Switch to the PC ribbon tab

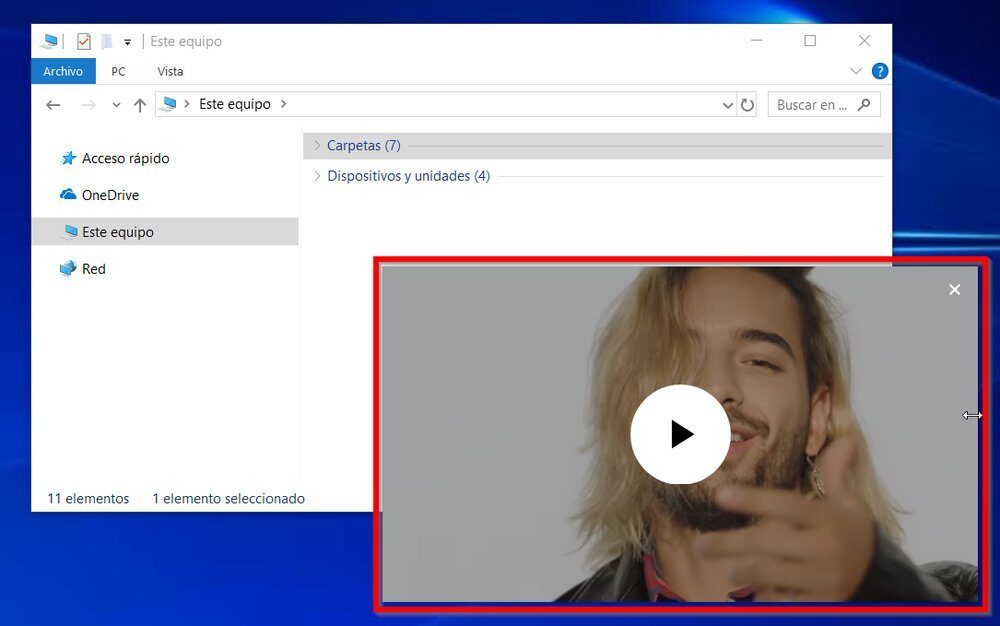click(x=118, y=71)
